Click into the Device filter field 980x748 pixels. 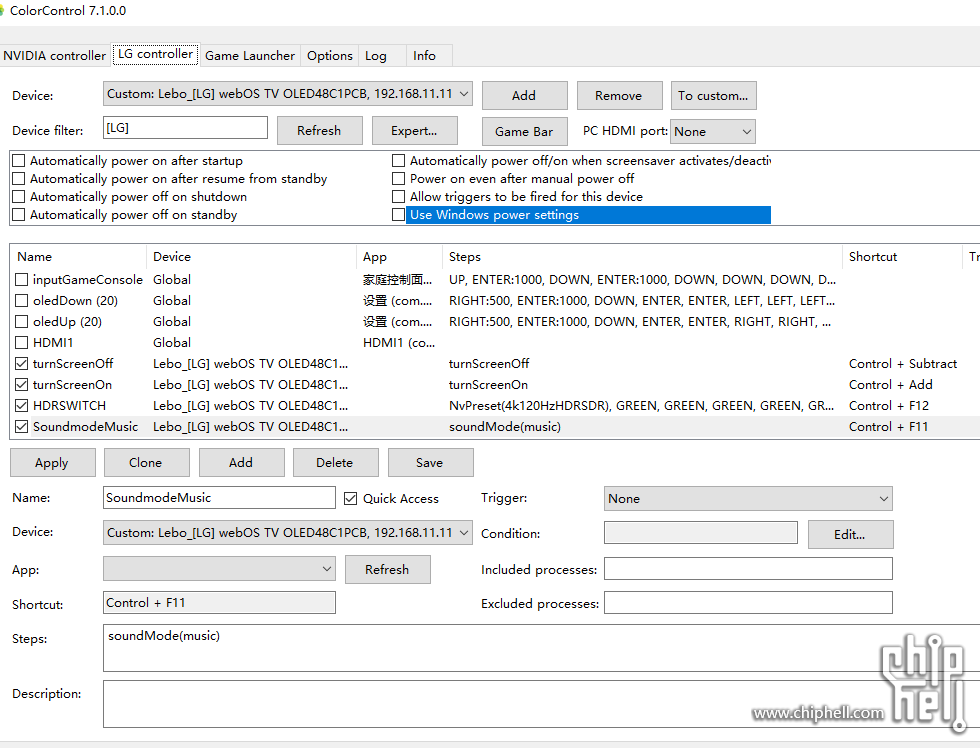coord(185,128)
